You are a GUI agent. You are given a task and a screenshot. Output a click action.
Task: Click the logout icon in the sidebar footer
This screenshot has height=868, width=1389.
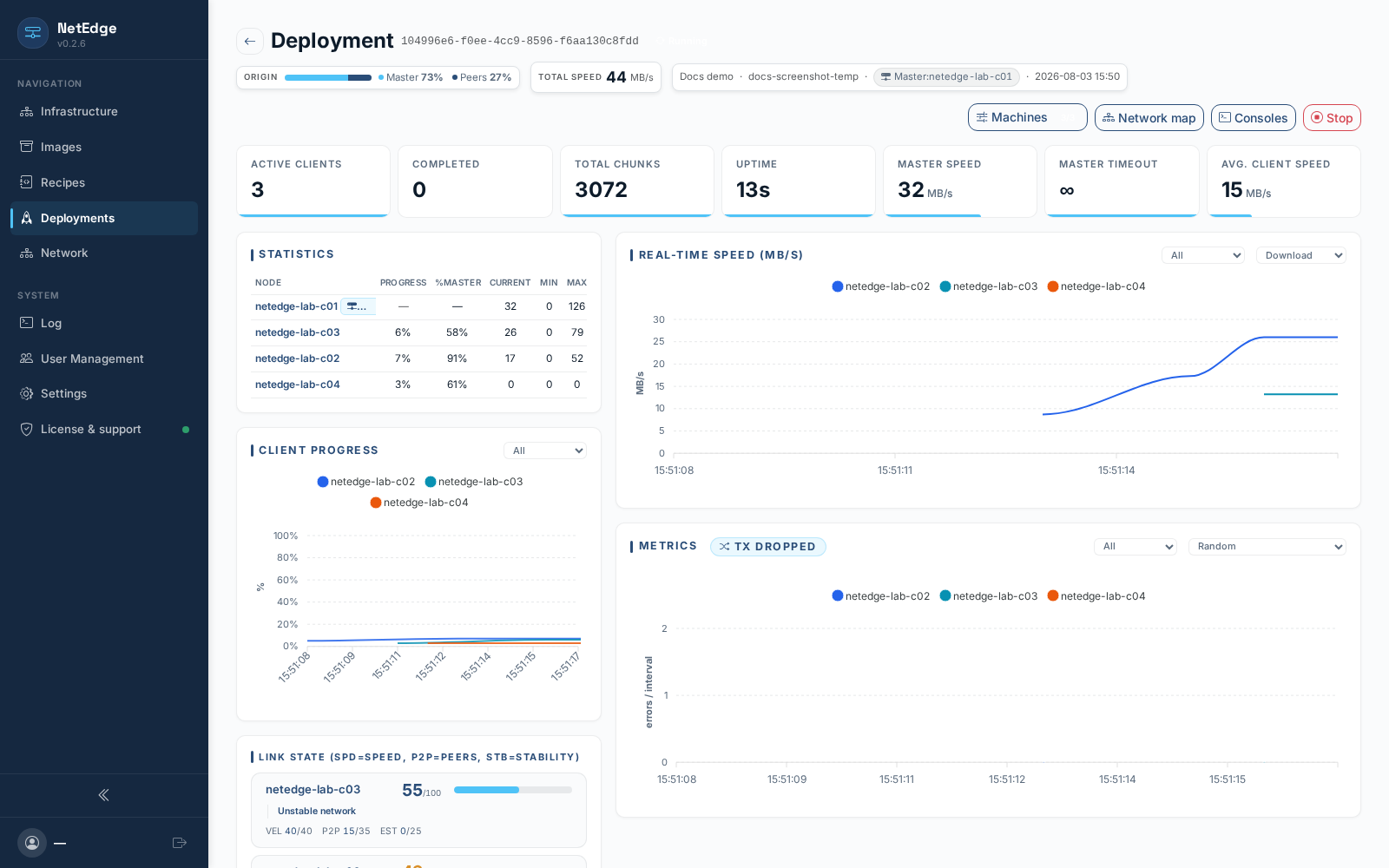click(180, 843)
